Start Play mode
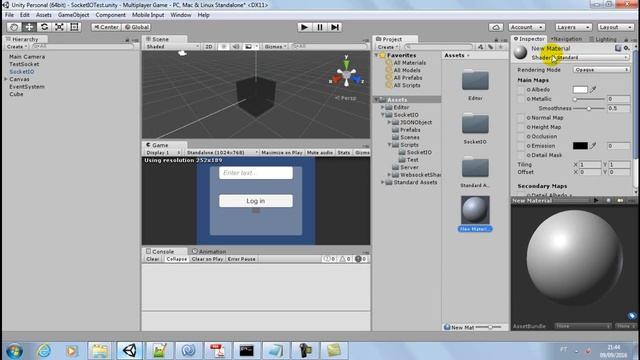This screenshot has width=640, height=360. tap(304, 27)
